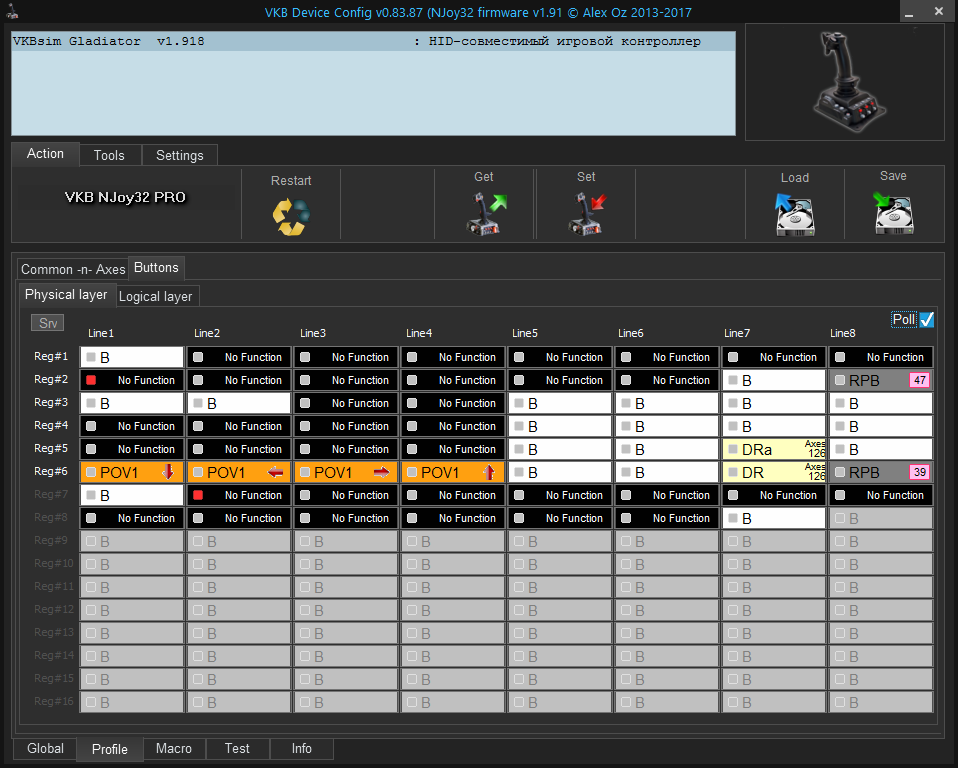Click disabled B cell in Reg#16 Line8
The image size is (958, 768).
pos(881,702)
